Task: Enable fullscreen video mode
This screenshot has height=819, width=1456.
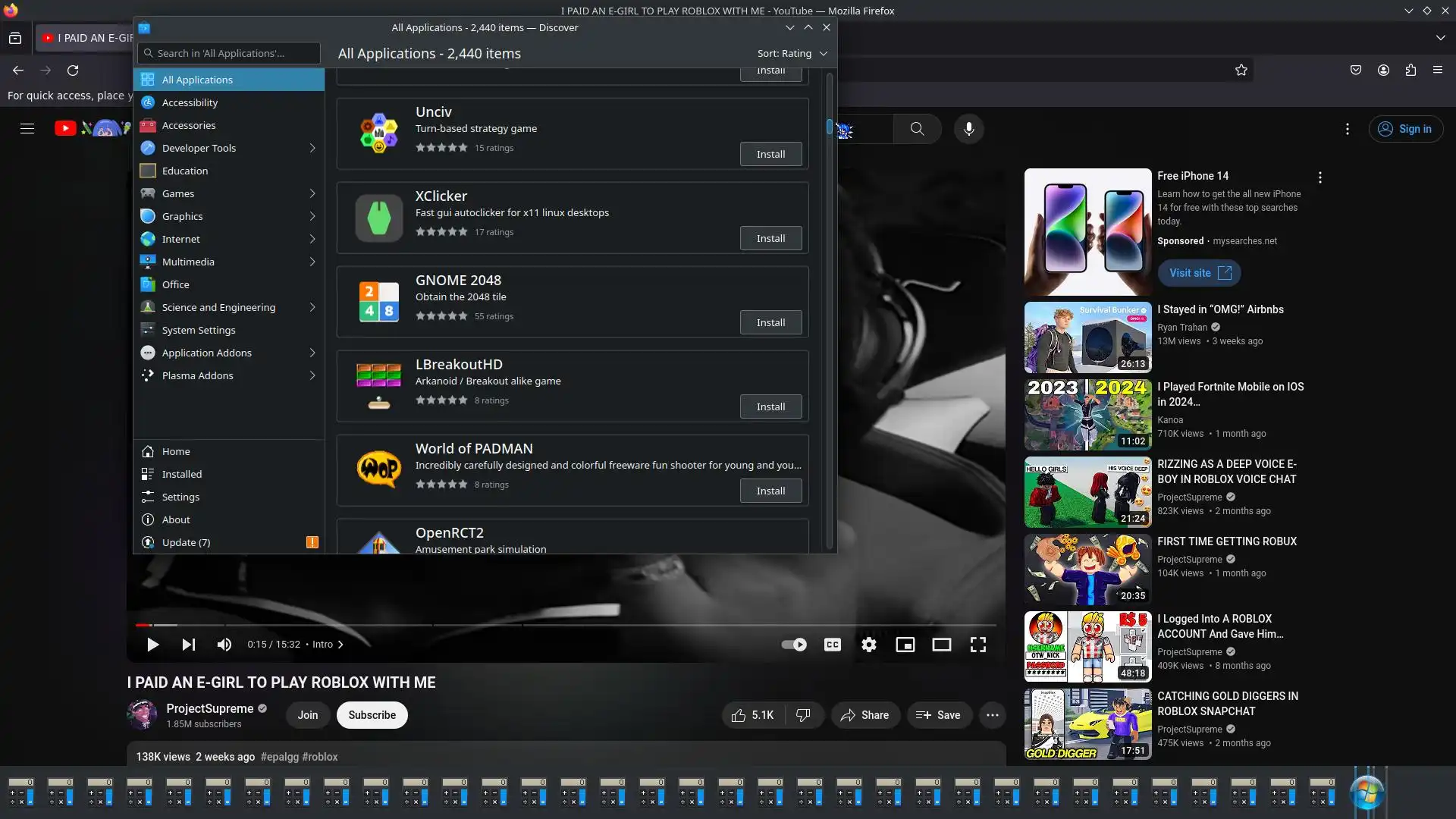Action: pos(977,645)
